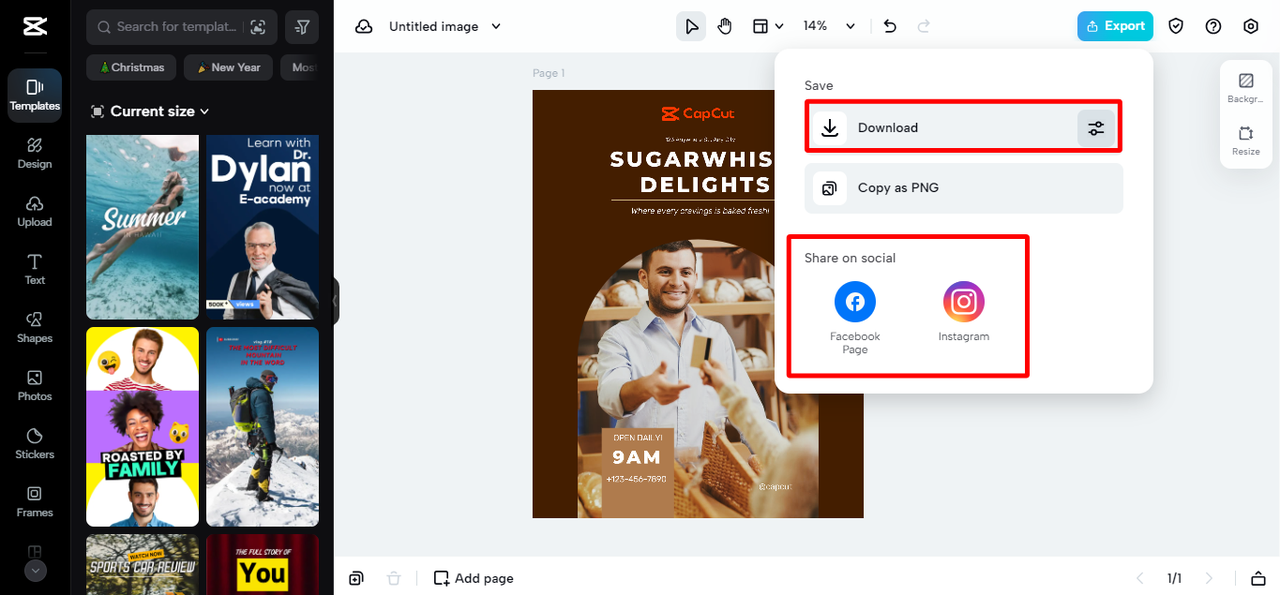Open the Photos sidebar tab
Viewport: 1280px width, 595px height.
(35, 385)
